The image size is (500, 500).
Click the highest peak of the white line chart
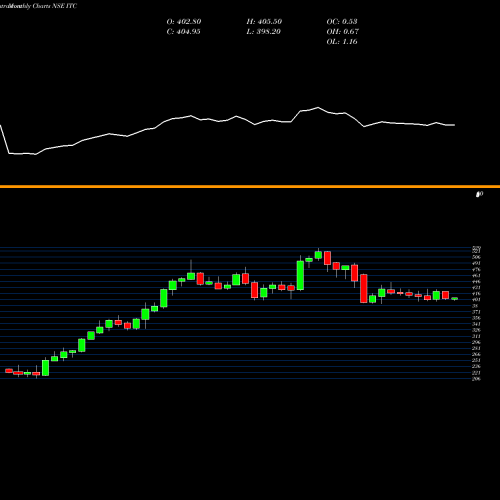(x=318, y=107)
